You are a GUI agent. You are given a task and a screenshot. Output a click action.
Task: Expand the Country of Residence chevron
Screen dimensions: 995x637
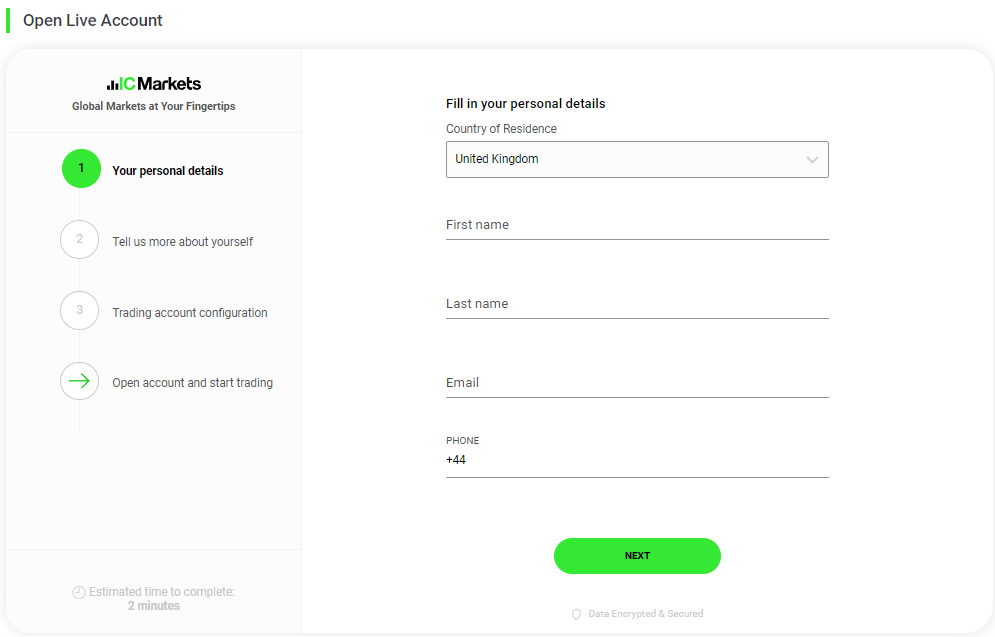(x=812, y=160)
